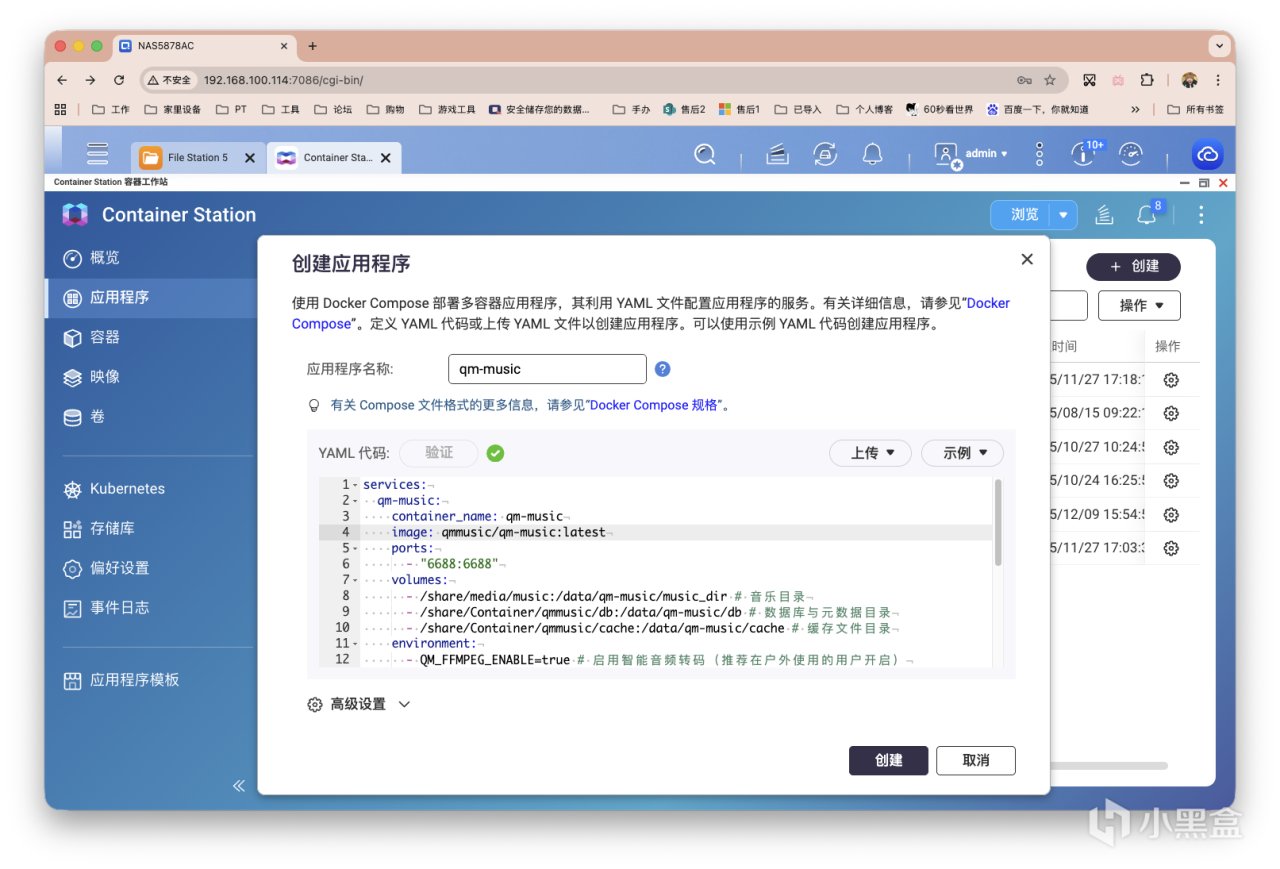Click the YAML editor vertical scrollbar

[x=997, y=523]
